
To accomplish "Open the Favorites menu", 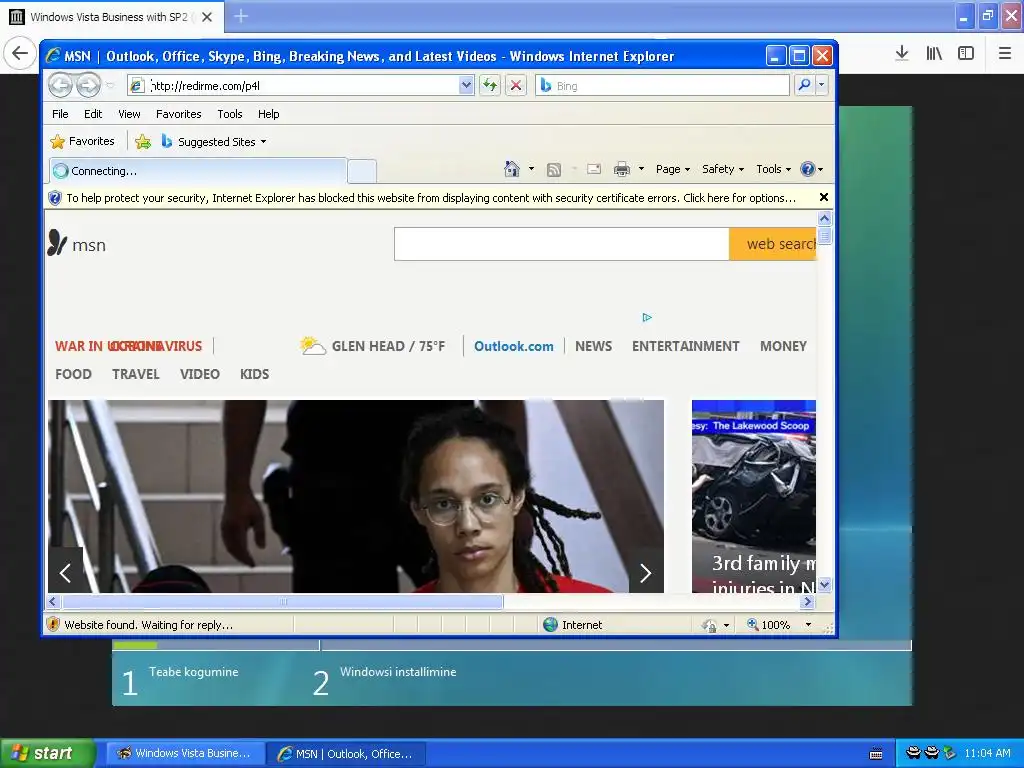I will click(x=178, y=114).
